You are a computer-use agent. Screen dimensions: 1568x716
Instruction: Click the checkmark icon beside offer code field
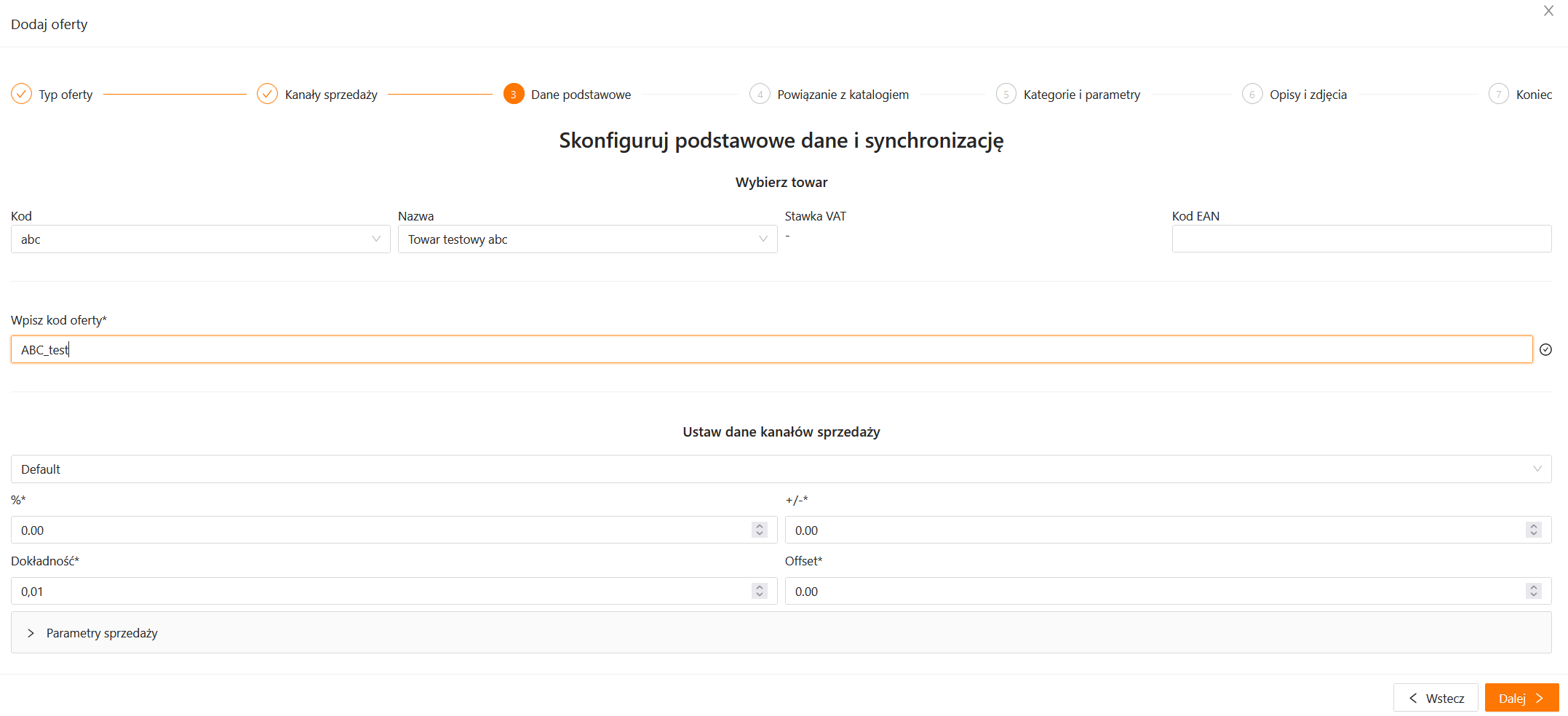click(x=1545, y=350)
